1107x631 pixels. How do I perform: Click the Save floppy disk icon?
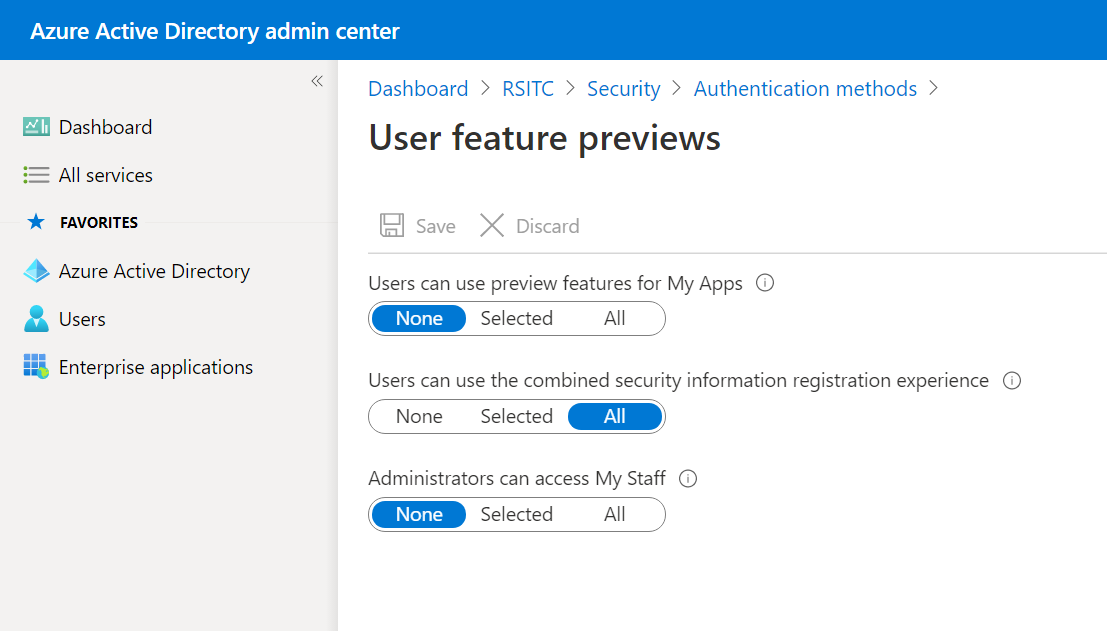coord(392,226)
